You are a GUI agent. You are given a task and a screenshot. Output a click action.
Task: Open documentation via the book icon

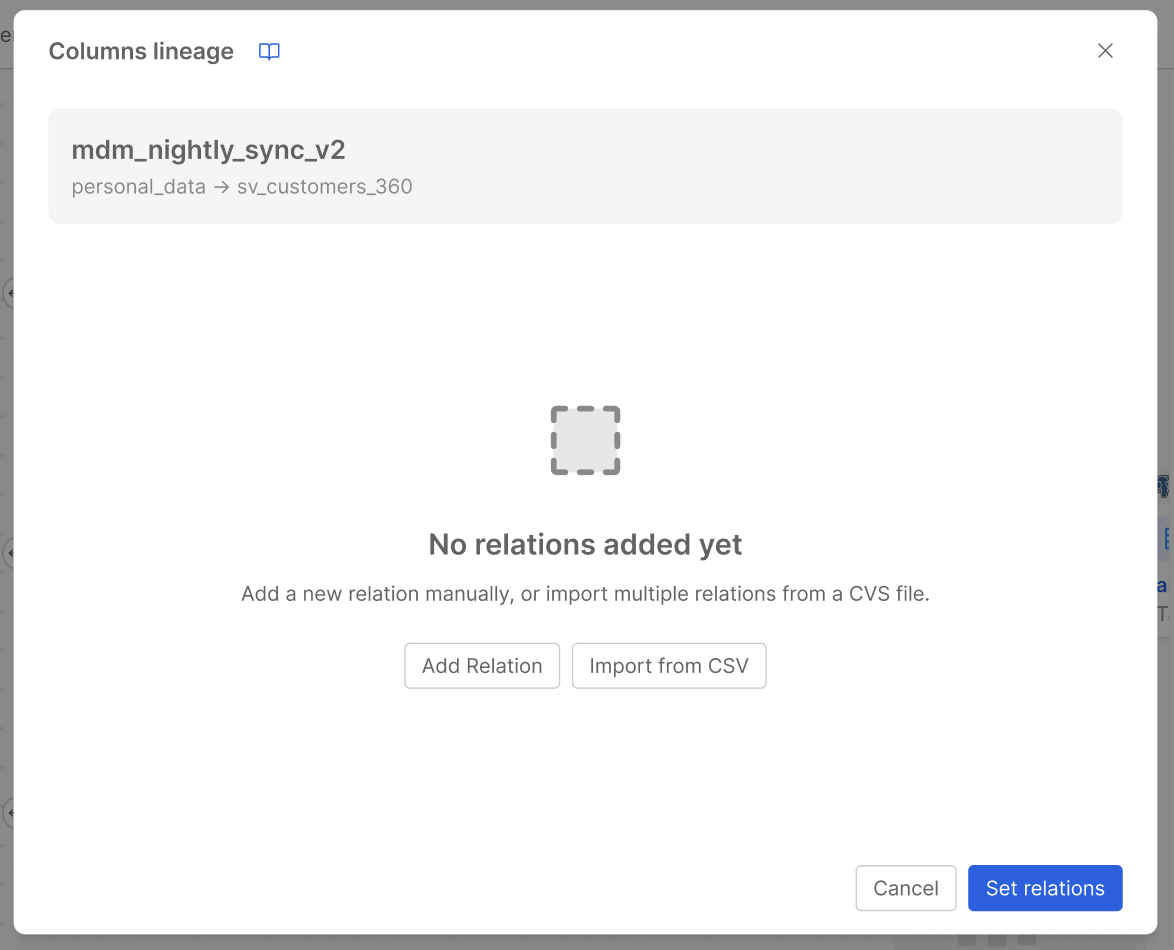tap(268, 51)
